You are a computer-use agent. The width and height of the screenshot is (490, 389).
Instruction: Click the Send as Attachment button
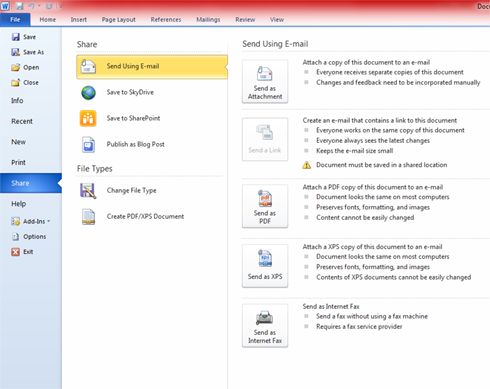pos(265,81)
